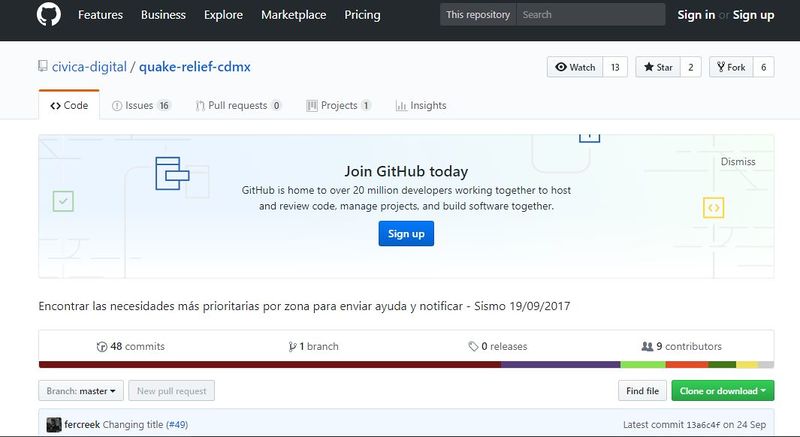Click the Insights graph icon
This screenshot has width=800, height=437.
[x=401, y=106]
